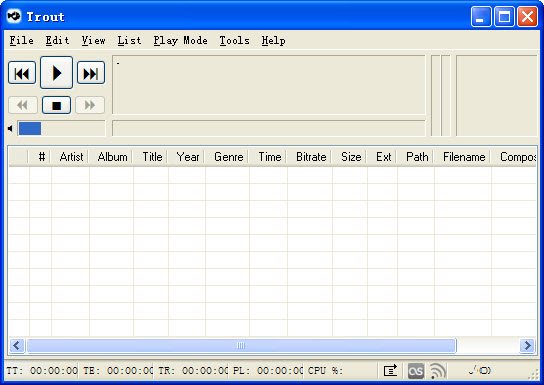This screenshot has height=385, width=544.
Task: Click the playlist icon in status bar
Action: coord(390,371)
